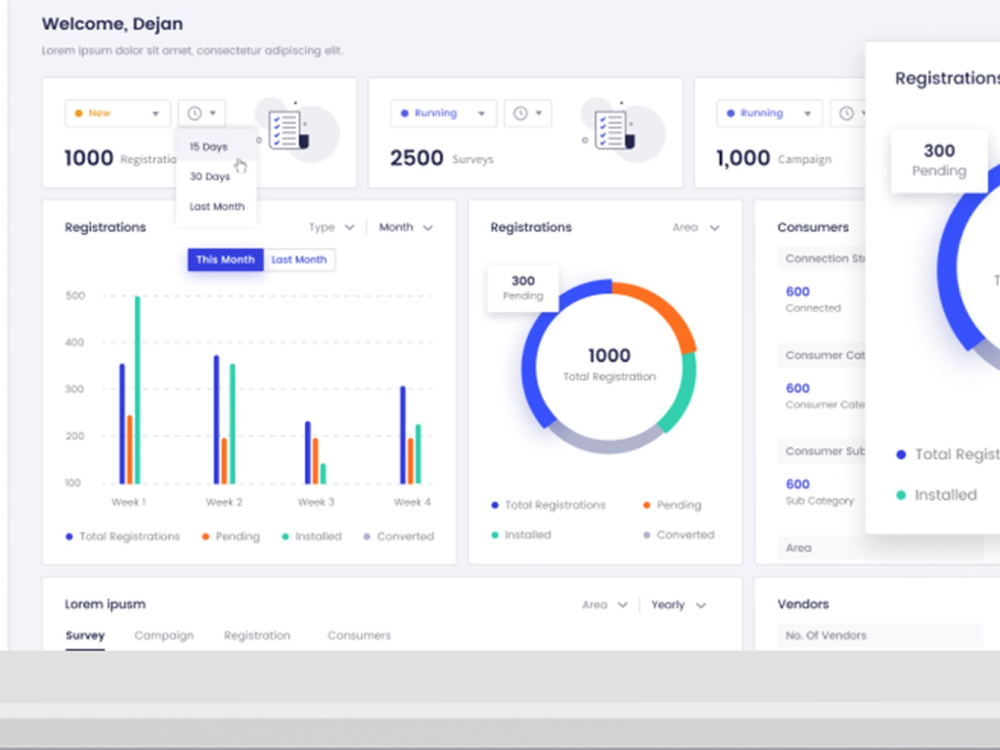Viewport: 1000px width, 750px height.
Task: Click the 300 Pending tooltip on donut chart
Action: click(523, 288)
